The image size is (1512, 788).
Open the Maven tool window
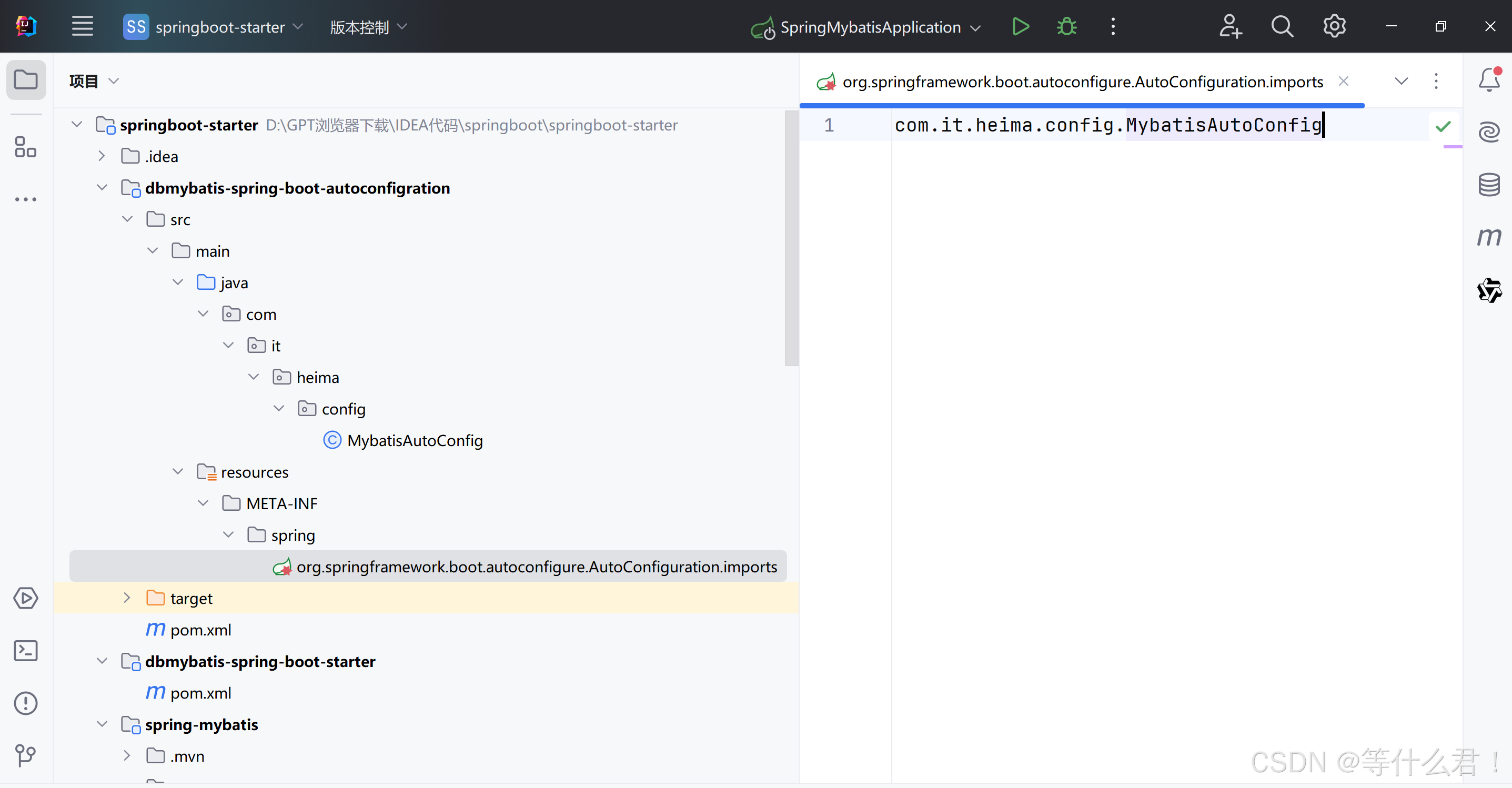[1488, 237]
